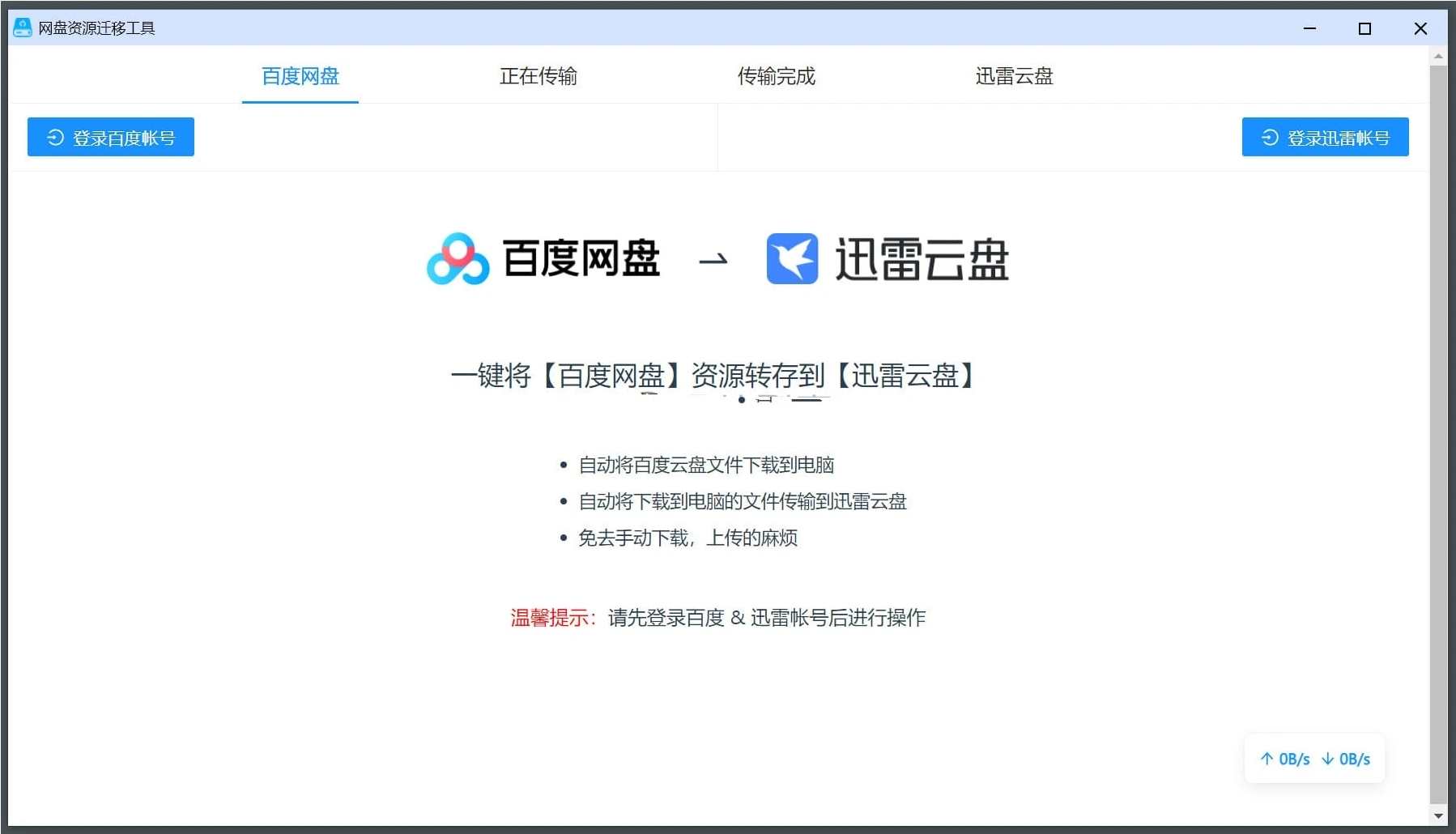This screenshot has width=1456, height=834.
Task: Click the login icon on 登录迅雷帐号 button
Action: (1267, 137)
